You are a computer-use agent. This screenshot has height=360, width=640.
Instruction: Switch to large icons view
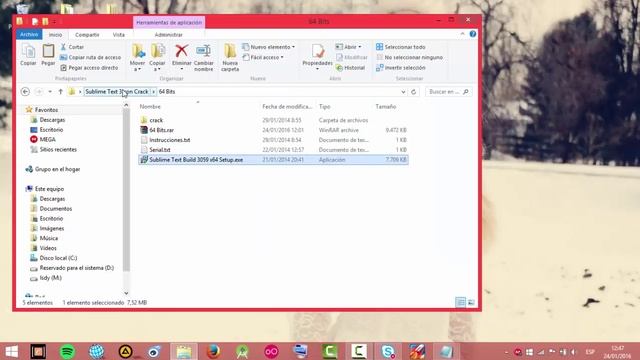(x=471, y=302)
